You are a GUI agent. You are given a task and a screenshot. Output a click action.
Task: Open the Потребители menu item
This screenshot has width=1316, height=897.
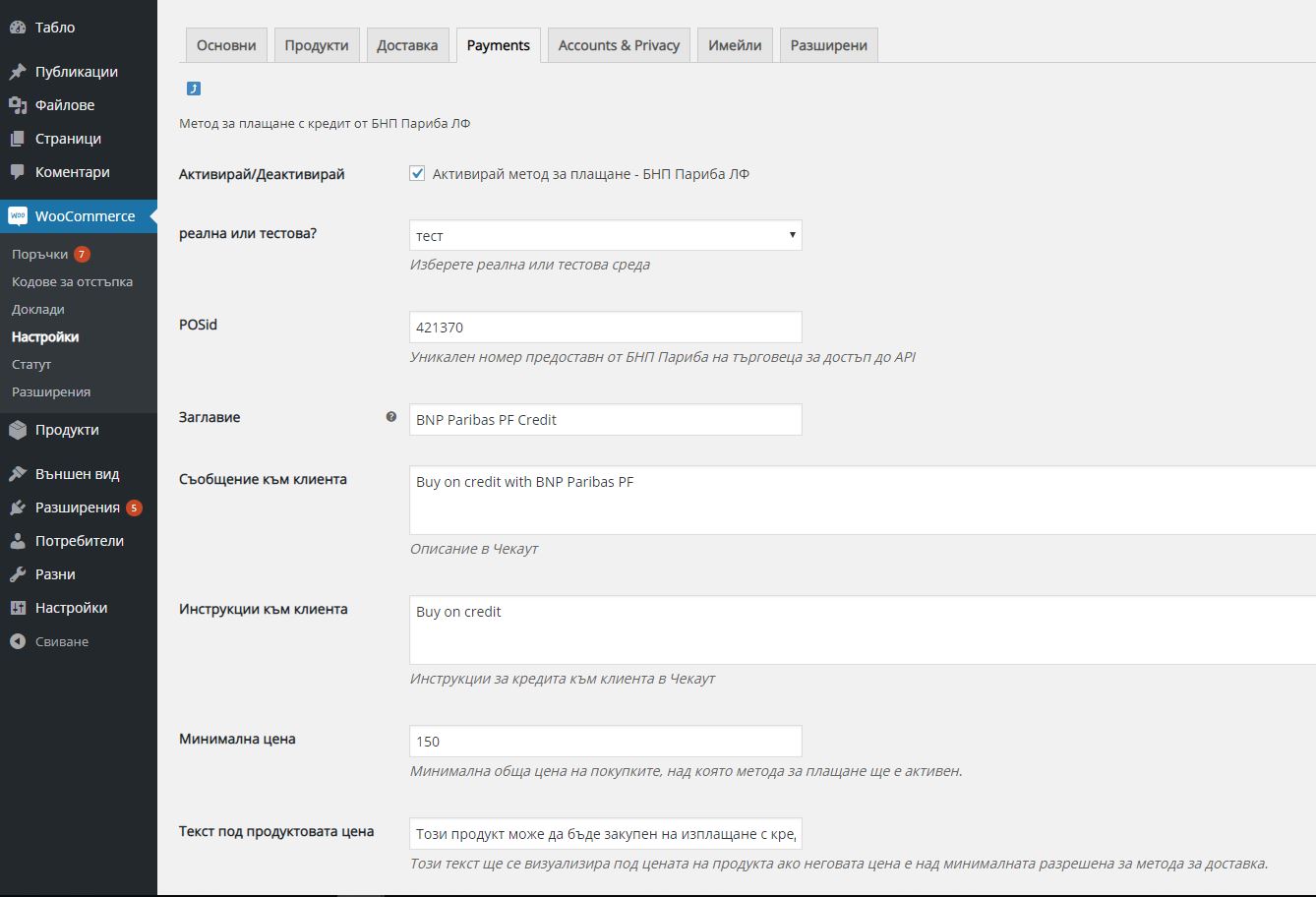(x=79, y=541)
